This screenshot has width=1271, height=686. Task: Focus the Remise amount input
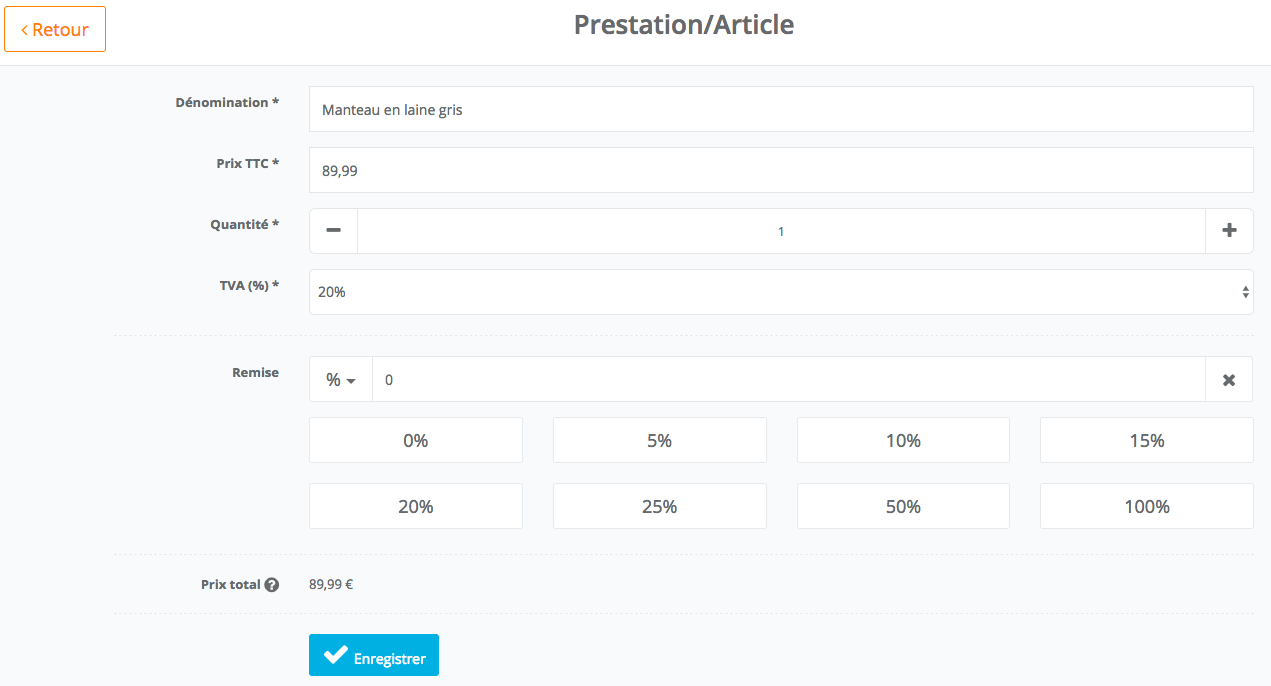(788, 380)
